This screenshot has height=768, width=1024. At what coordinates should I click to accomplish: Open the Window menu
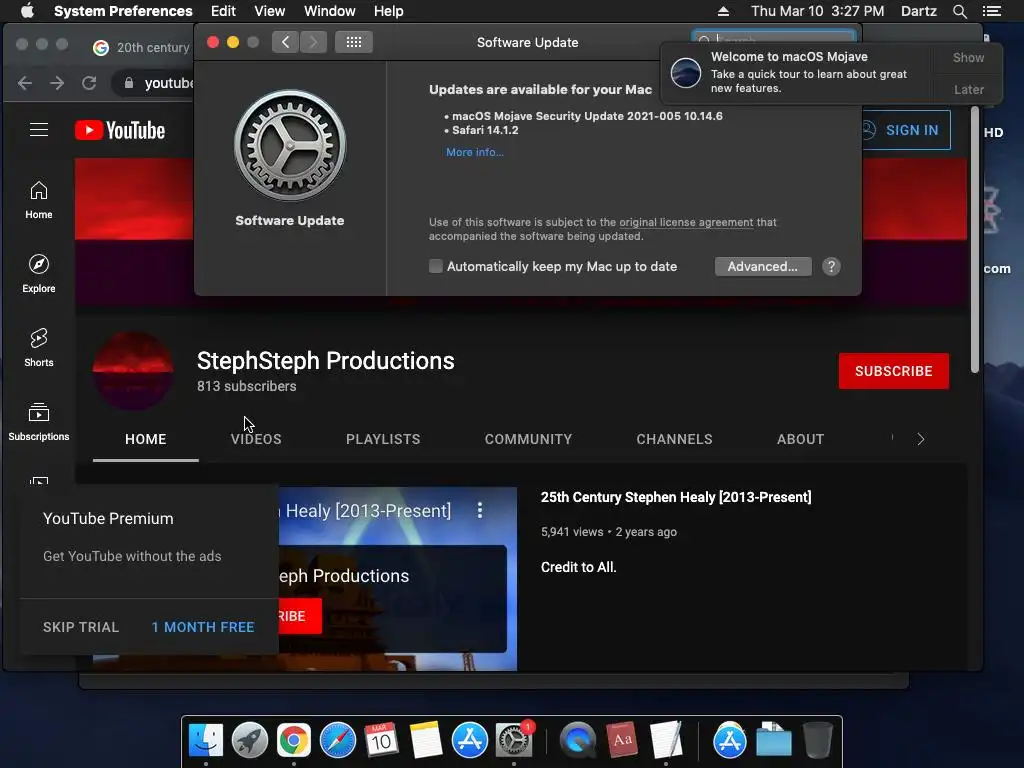[330, 11]
